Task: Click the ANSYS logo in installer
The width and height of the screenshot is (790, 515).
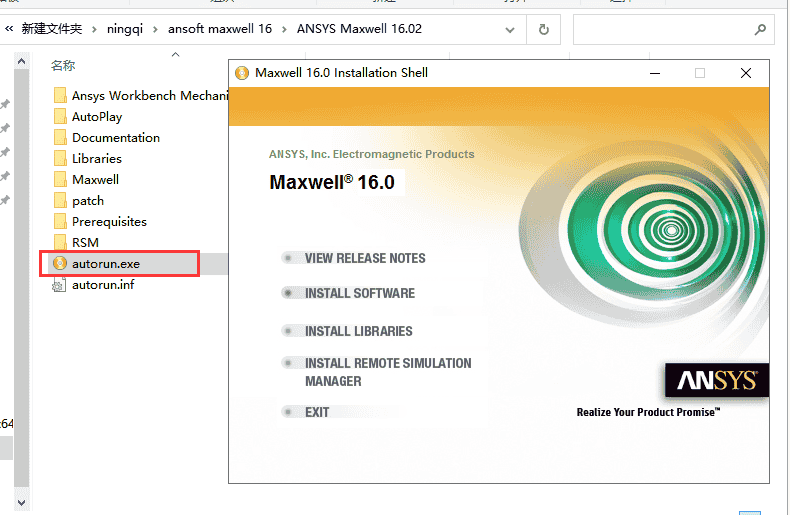Action: coord(716,380)
